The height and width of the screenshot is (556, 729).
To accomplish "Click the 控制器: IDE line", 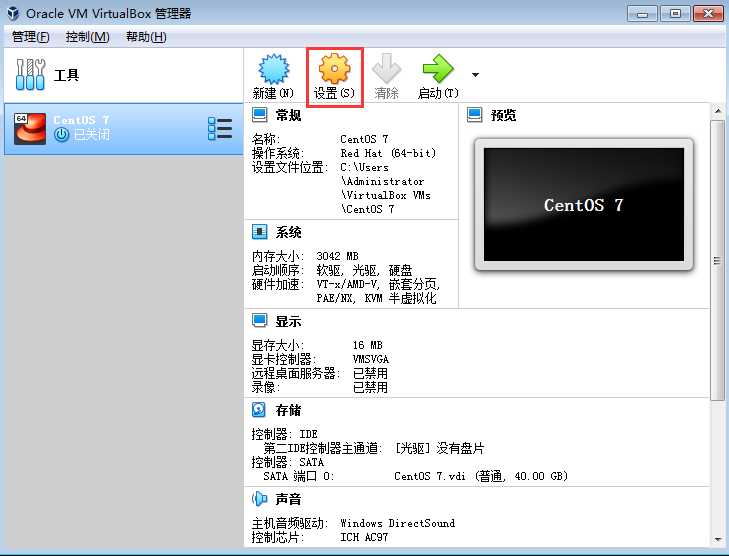I will pyautogui.click(x=284, y=434).
